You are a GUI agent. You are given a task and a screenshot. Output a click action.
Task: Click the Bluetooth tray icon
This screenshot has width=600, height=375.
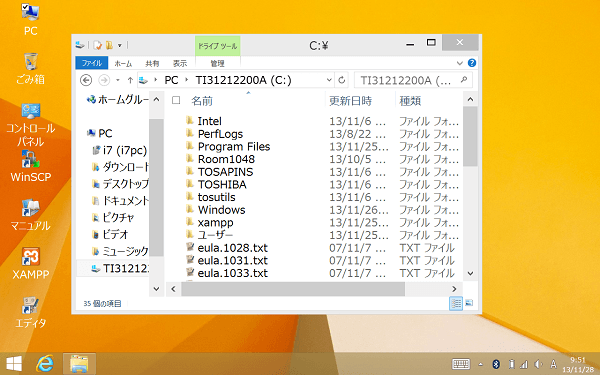(496, 364)
